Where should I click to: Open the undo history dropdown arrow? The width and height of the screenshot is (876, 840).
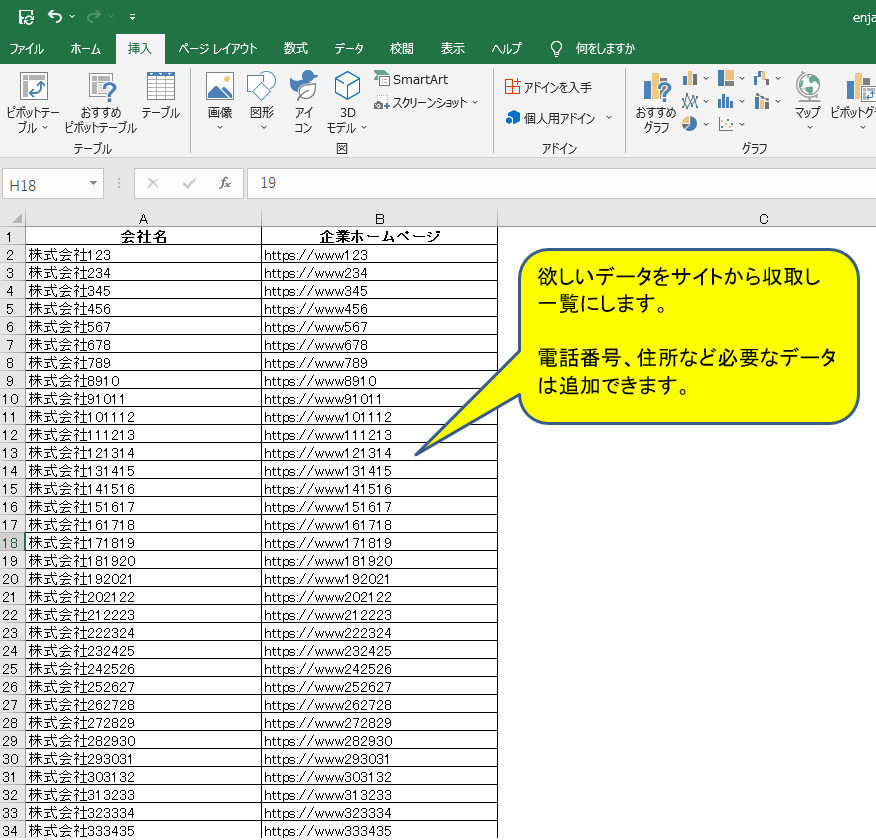(x=72, y=17)
